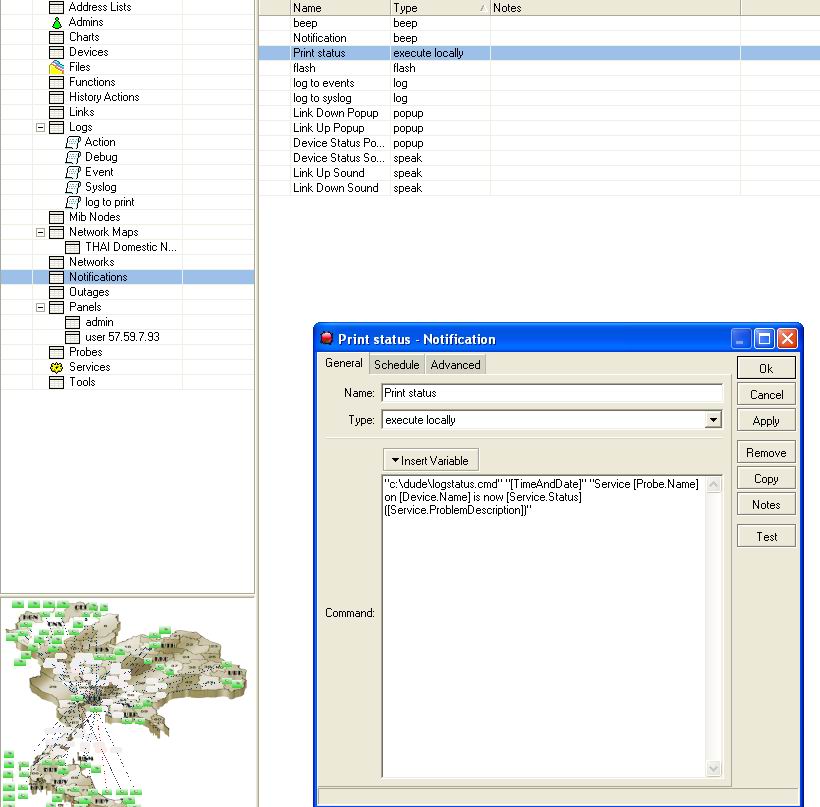Sort list by Name column header
Image resolution: width=820 pixels, height=807 pixels.
click(x=340, y=8)
